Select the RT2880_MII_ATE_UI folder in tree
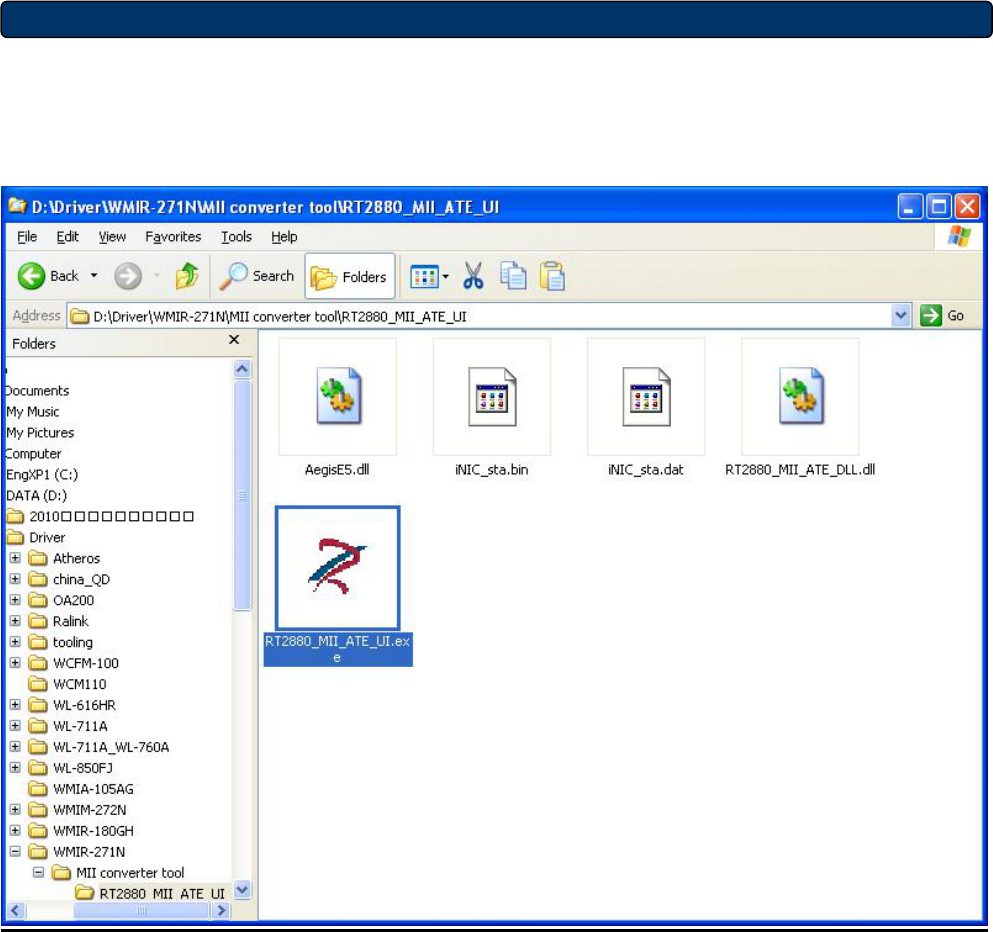 pos(162,893)
